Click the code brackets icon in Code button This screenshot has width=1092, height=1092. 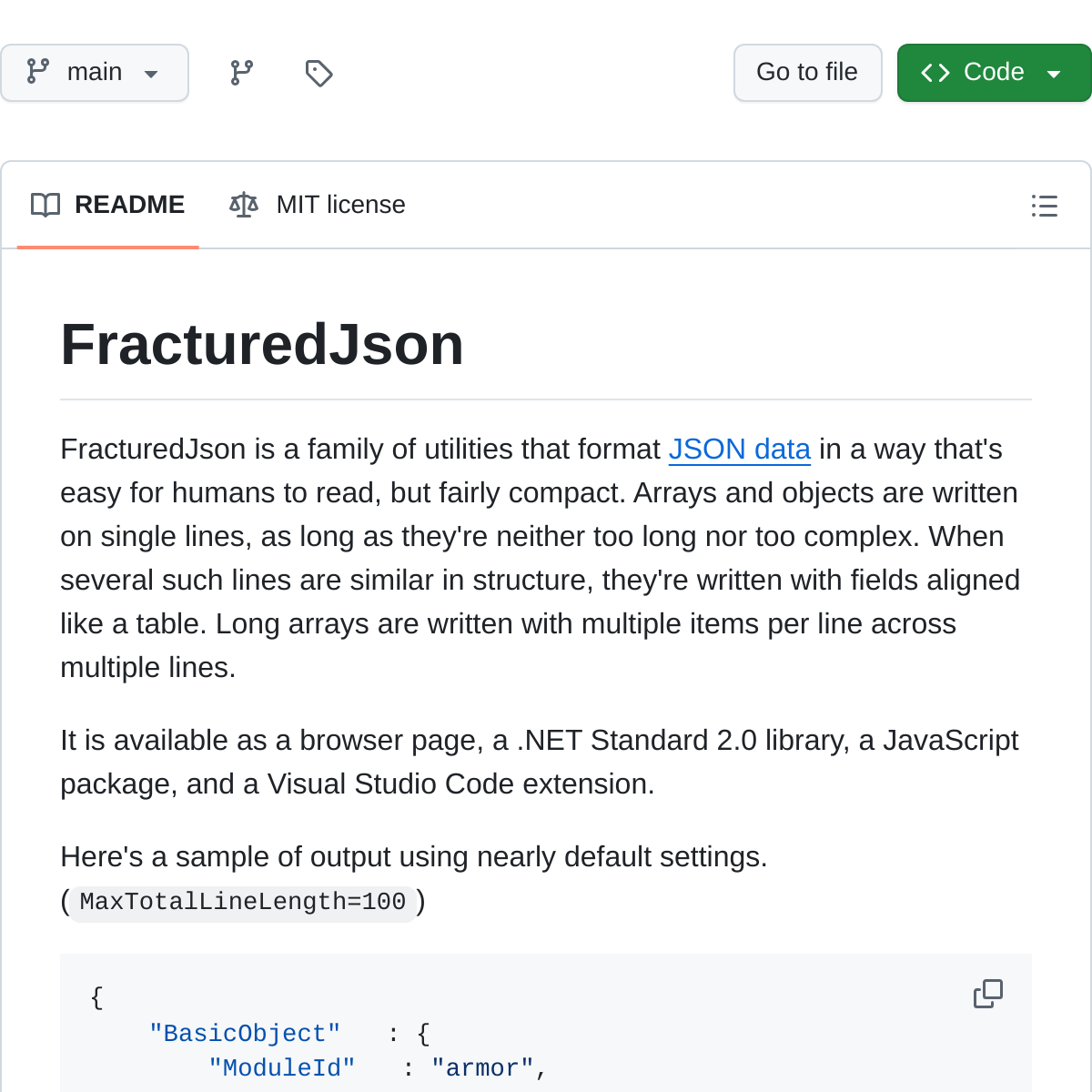(935, 72)
